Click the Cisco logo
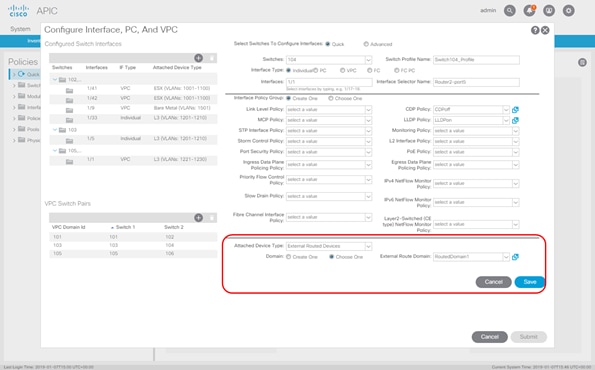 click(x=18, y=11)
